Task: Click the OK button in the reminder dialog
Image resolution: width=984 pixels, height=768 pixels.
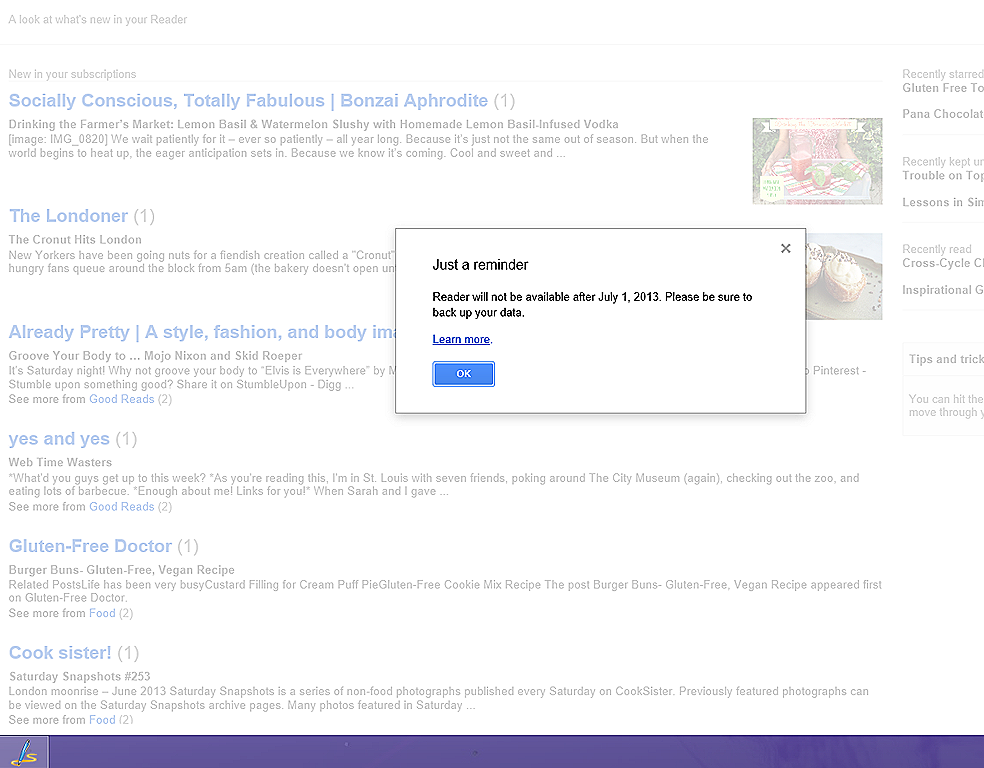Action: click(463, 374)
